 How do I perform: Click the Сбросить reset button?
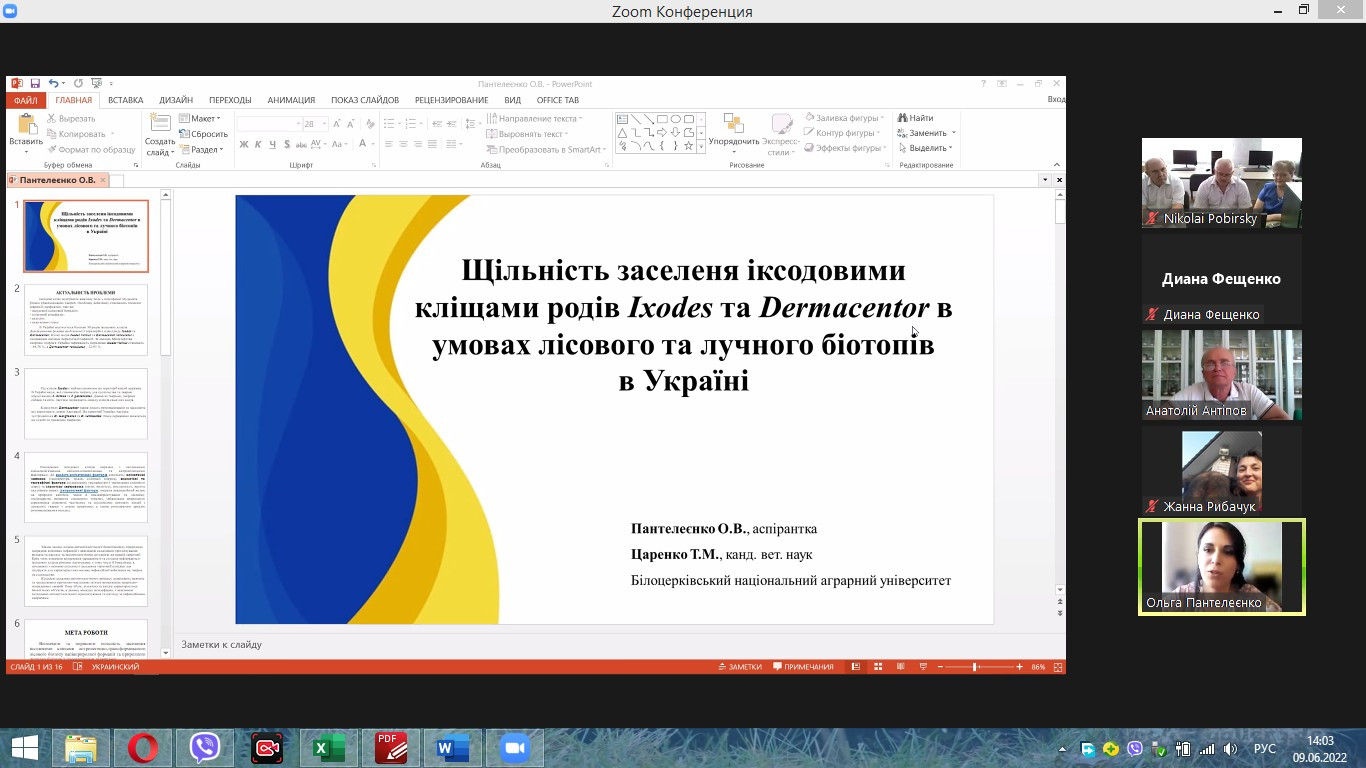204,134
